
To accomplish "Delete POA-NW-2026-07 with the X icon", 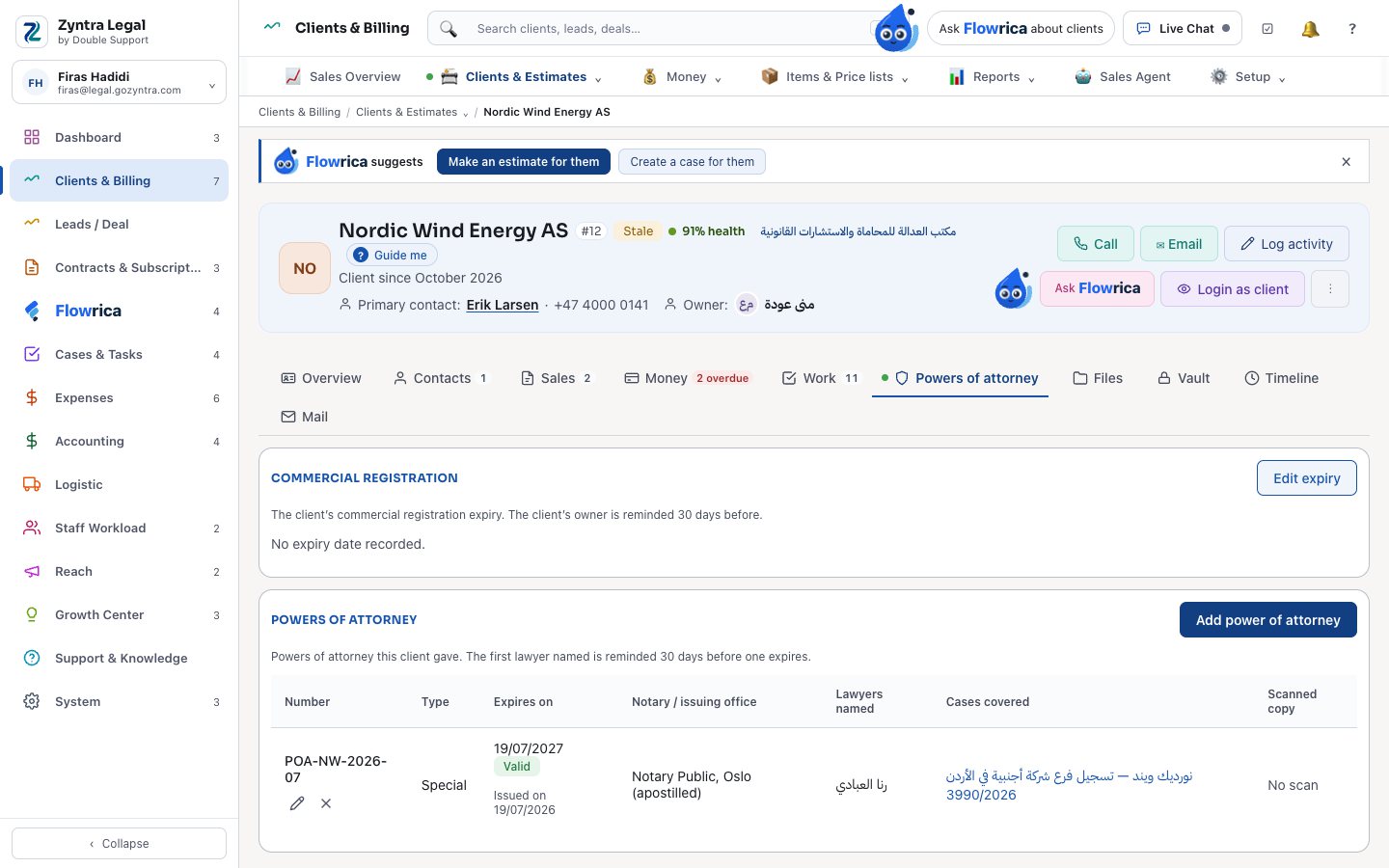I will coord(326,803).
